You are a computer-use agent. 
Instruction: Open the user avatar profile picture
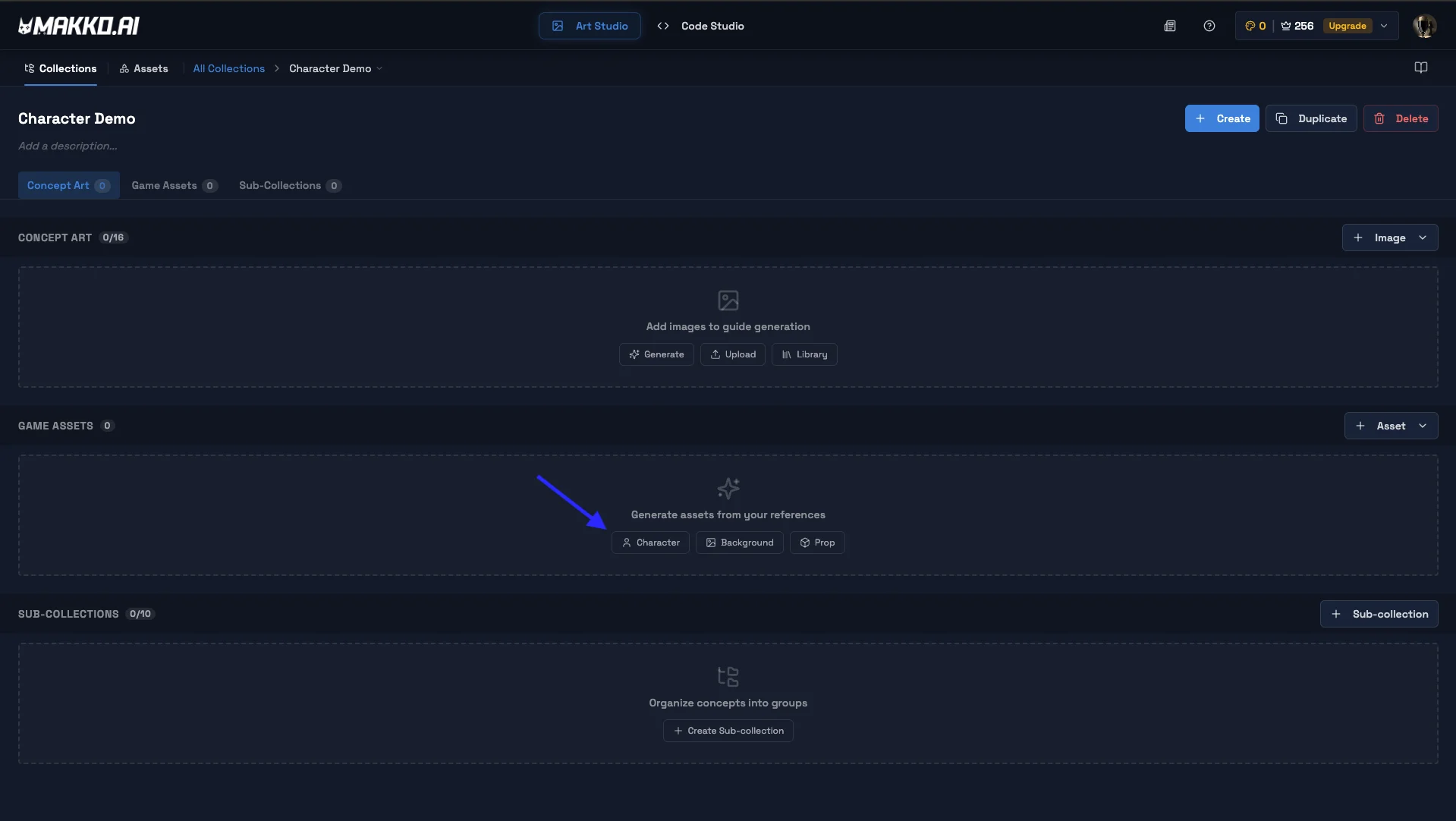click(x=1424, y=25)
